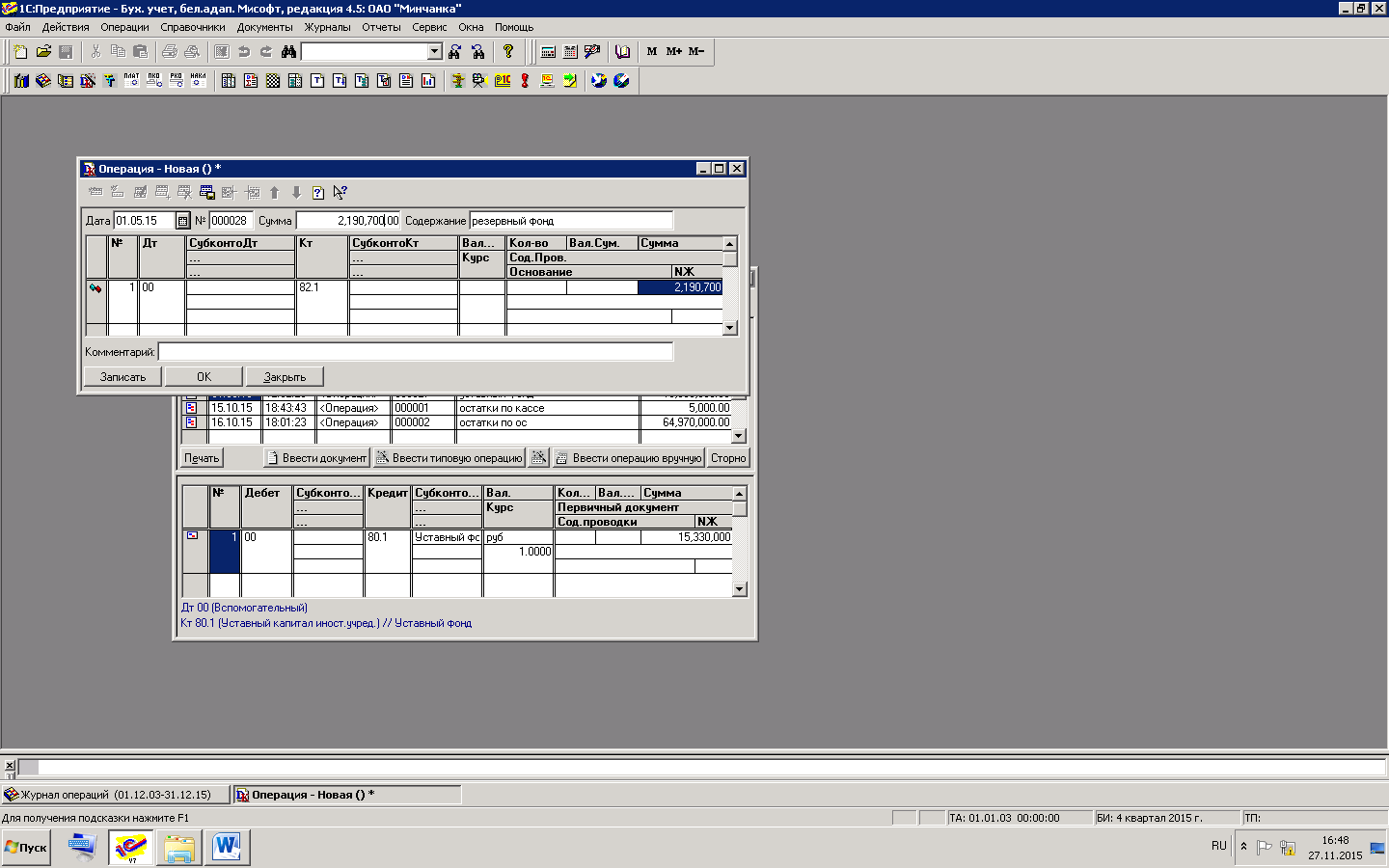
Task: Switch to Операция - Новая window tab
Action: [347, 795]
